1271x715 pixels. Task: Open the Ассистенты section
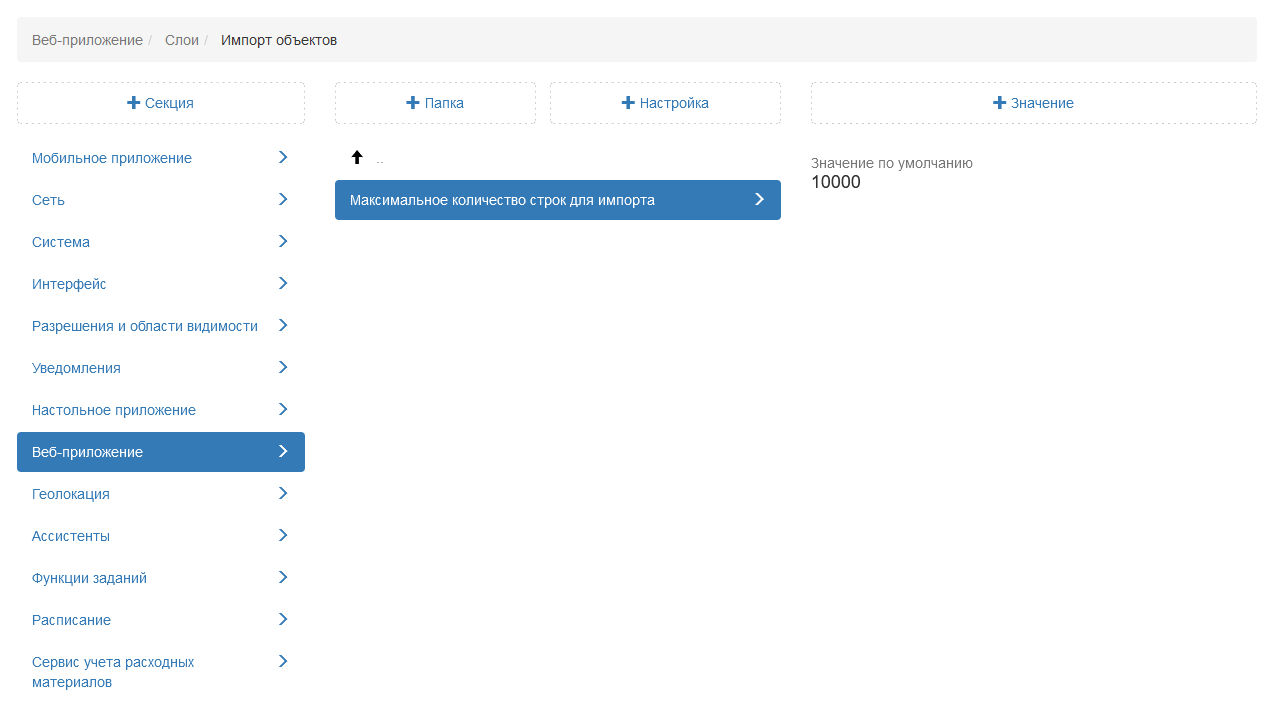(71, 536)
